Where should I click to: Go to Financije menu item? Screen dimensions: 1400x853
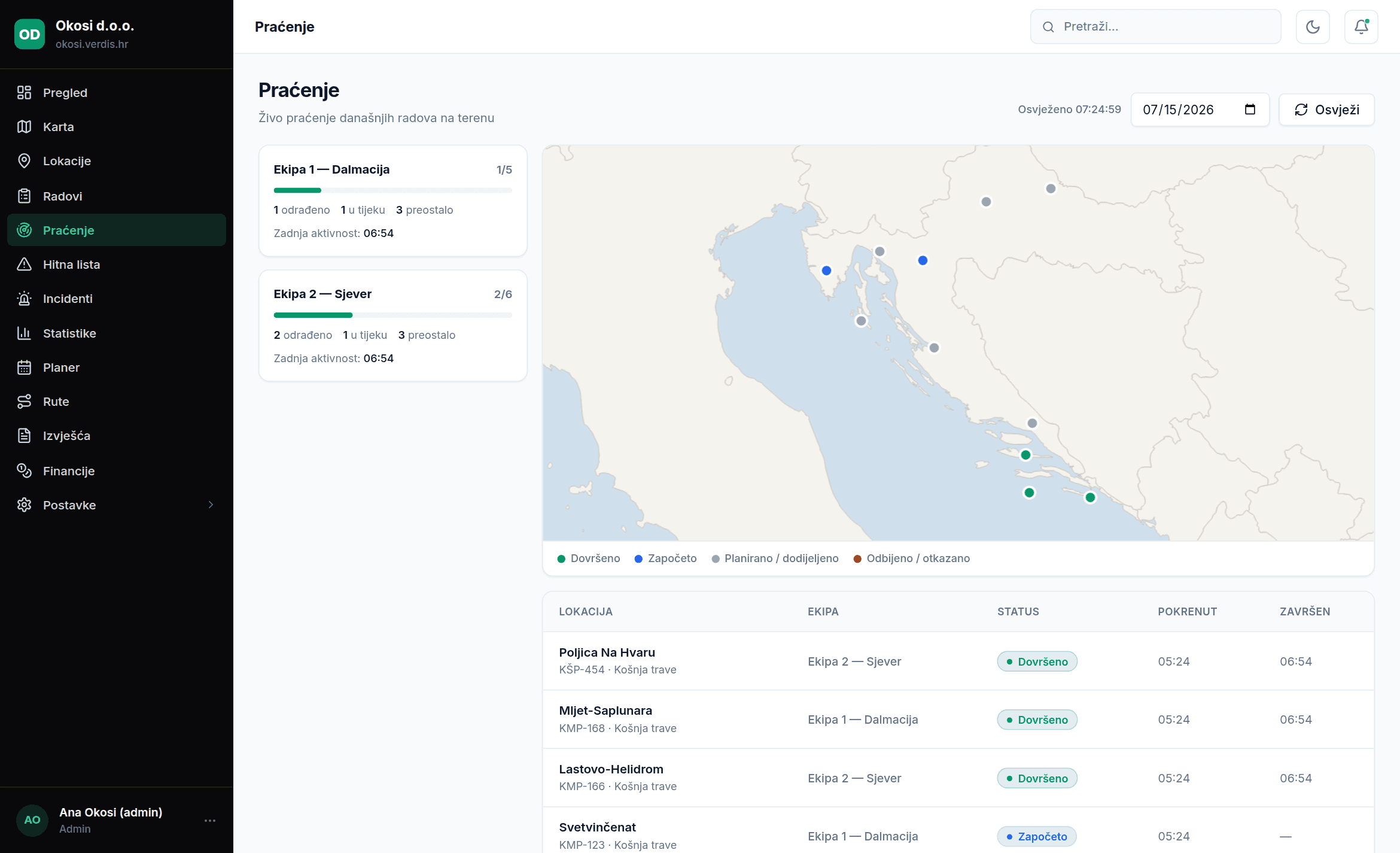(117, 470)
